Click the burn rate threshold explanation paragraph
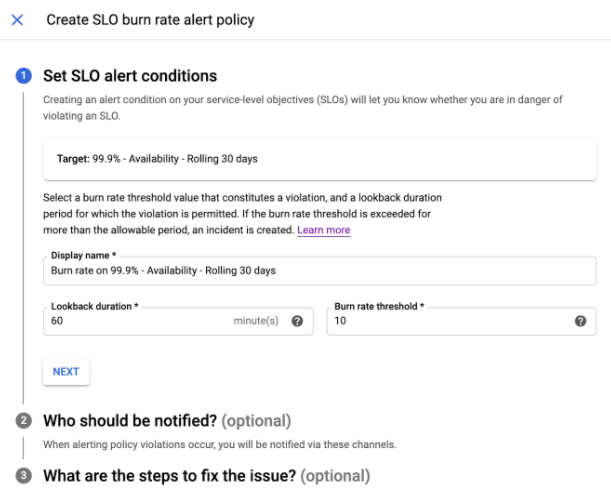 click(246, 214)
